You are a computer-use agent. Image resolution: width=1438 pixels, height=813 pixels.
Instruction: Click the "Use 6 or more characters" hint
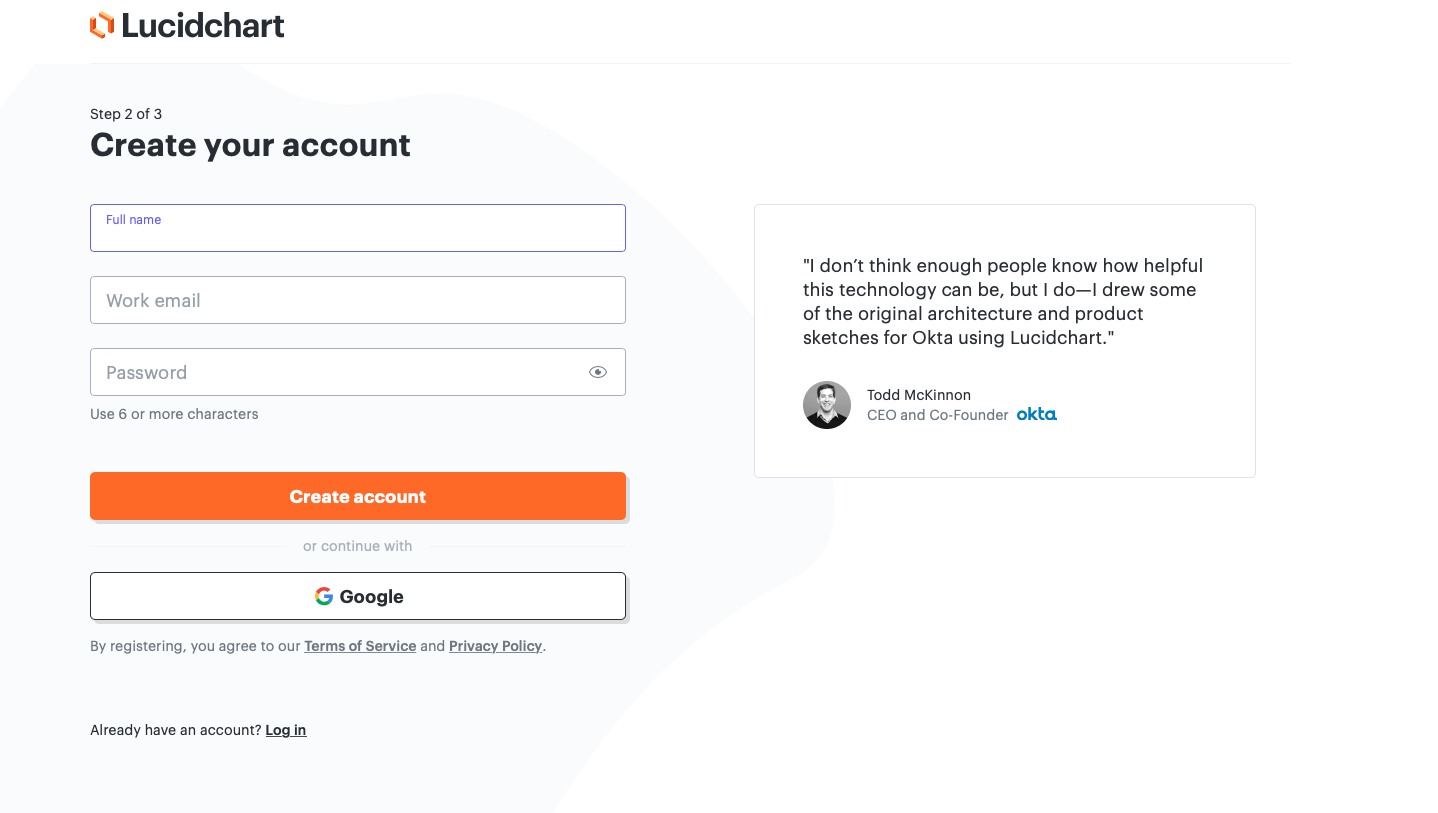pos(174,414)
